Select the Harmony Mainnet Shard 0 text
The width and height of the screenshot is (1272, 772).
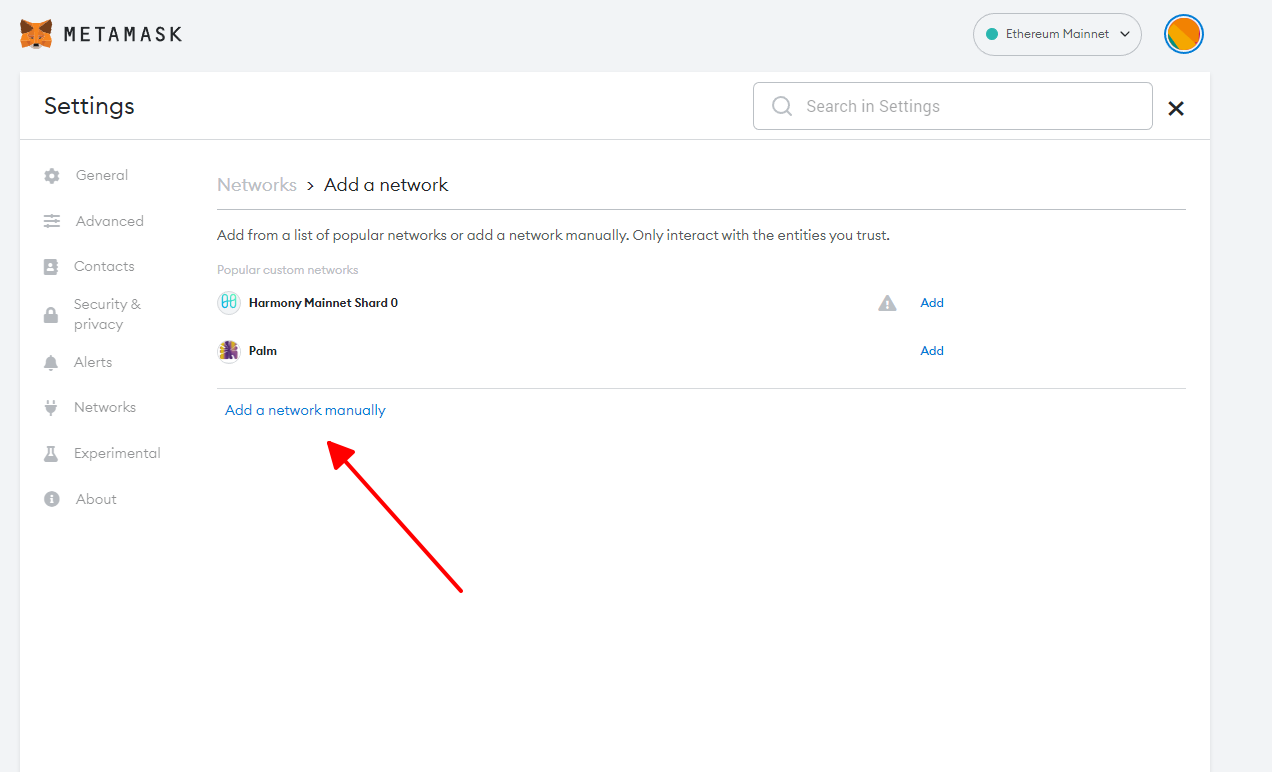(x=323, y=303)
